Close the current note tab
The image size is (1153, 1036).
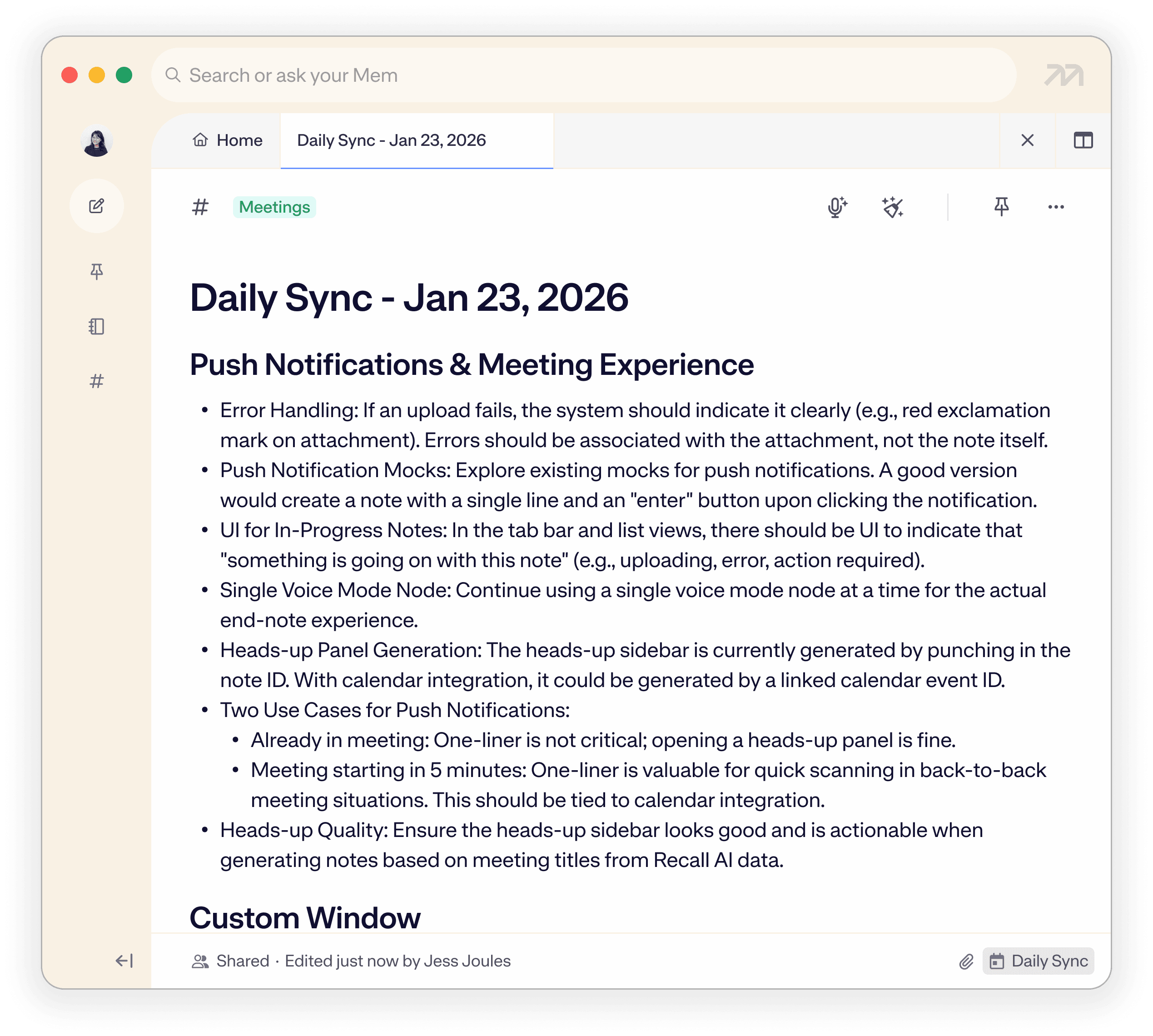click(x=1027, y=140)
